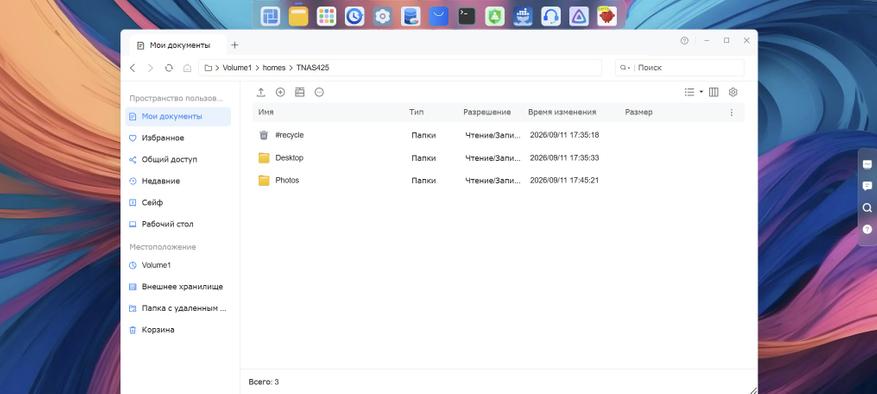This screenshot has height=394, width=877.
Task: Click Volume1 in the breadcrumb path
Action: point(237,68)
